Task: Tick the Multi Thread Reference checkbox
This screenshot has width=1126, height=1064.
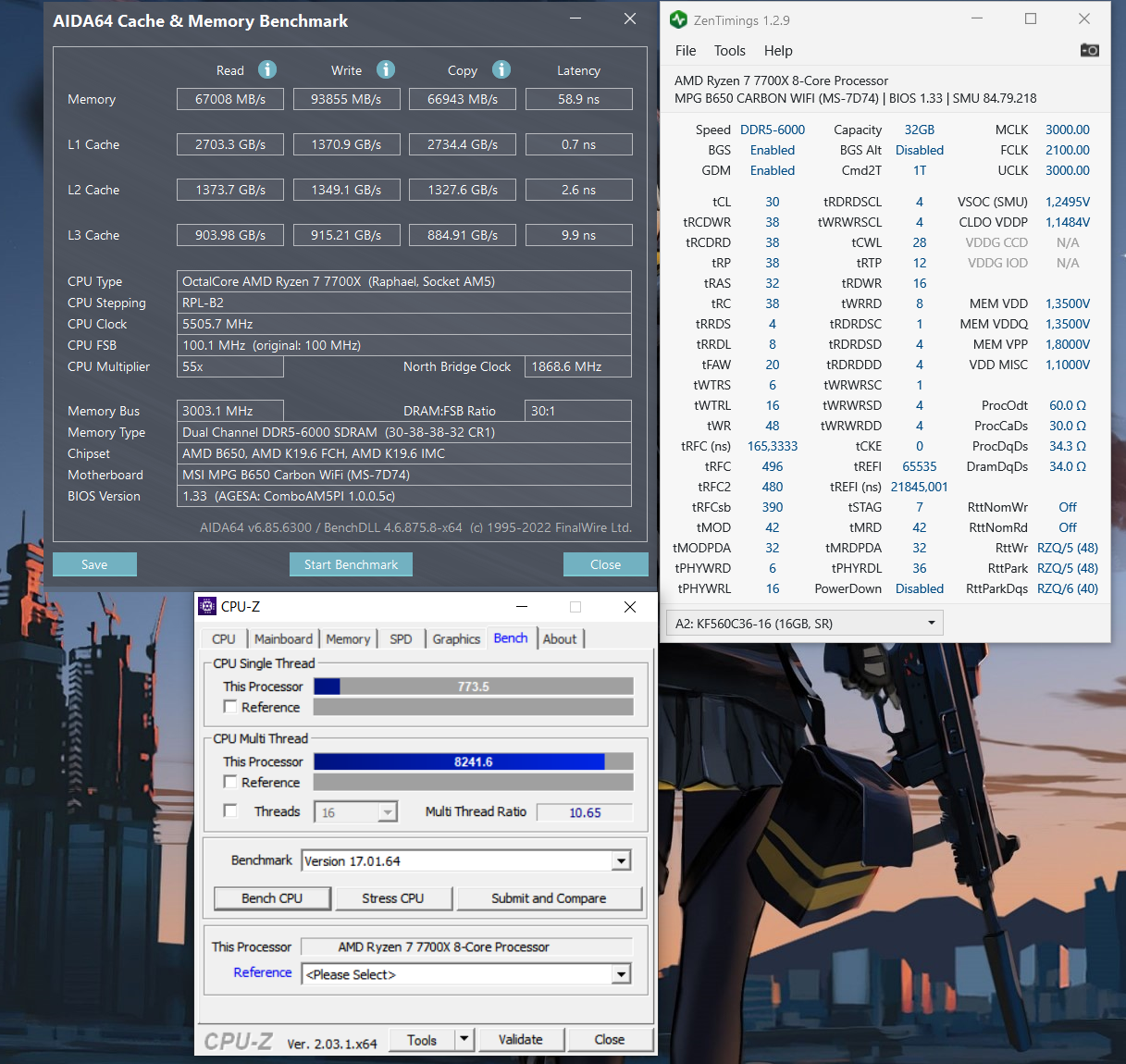Action: tap(230, 782)
